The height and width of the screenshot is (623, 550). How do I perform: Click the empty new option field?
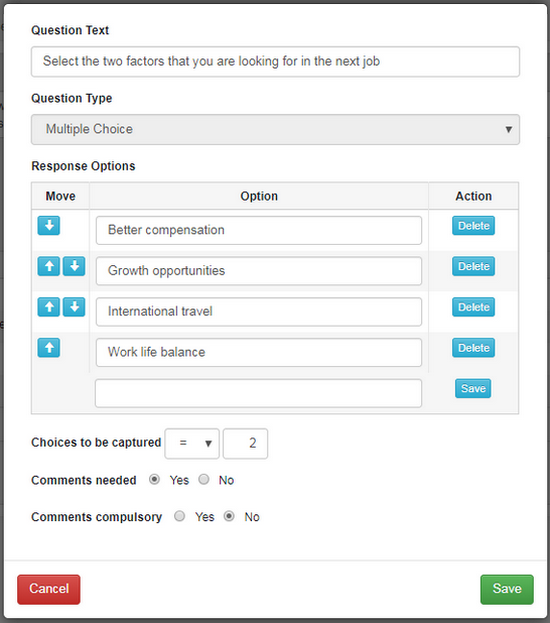258,393
